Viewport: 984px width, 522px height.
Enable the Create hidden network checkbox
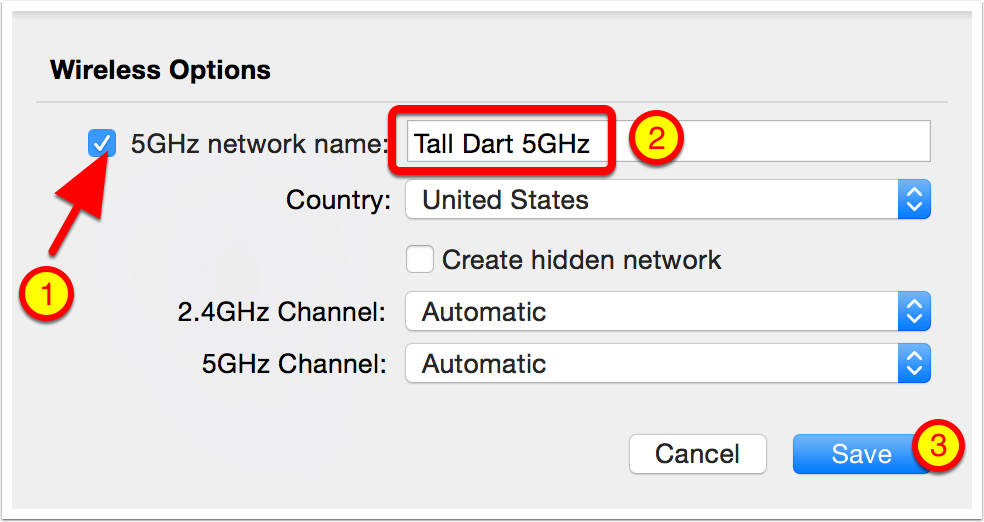coord(420,260)
